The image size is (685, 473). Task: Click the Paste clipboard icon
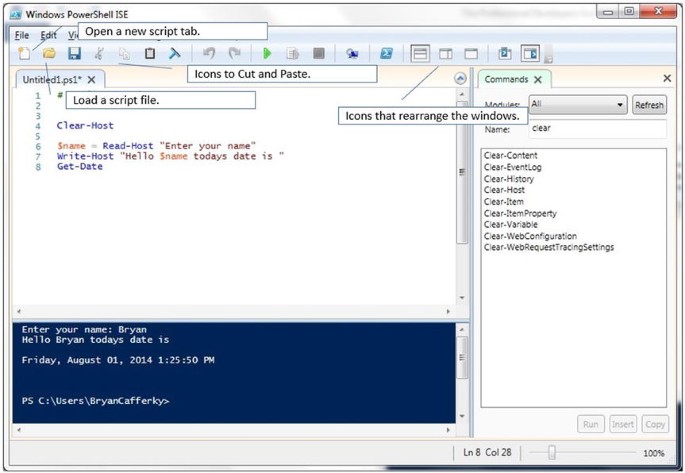150,54
